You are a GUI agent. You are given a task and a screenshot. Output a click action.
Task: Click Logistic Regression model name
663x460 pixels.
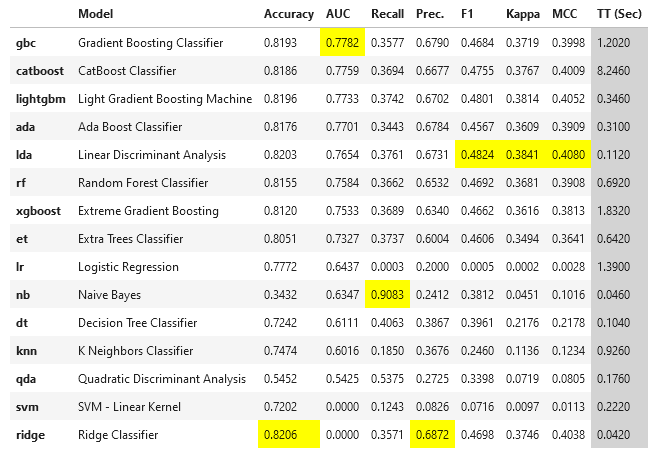coord(128,267)
